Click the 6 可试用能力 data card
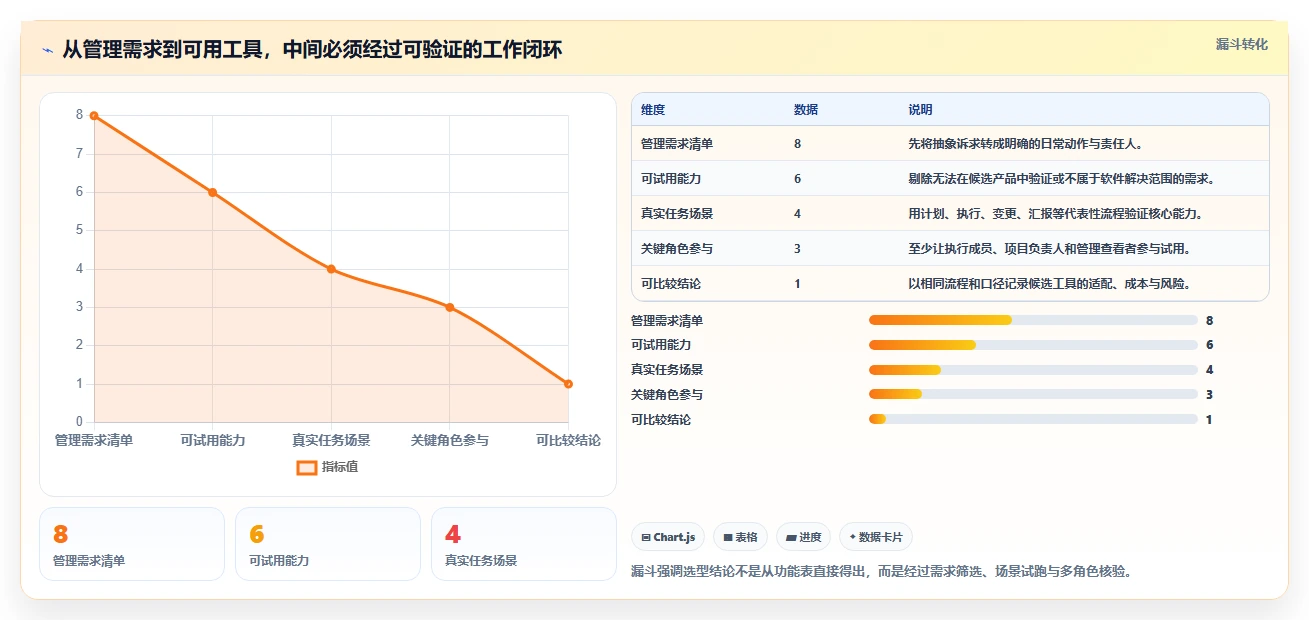 pos(328,544)
